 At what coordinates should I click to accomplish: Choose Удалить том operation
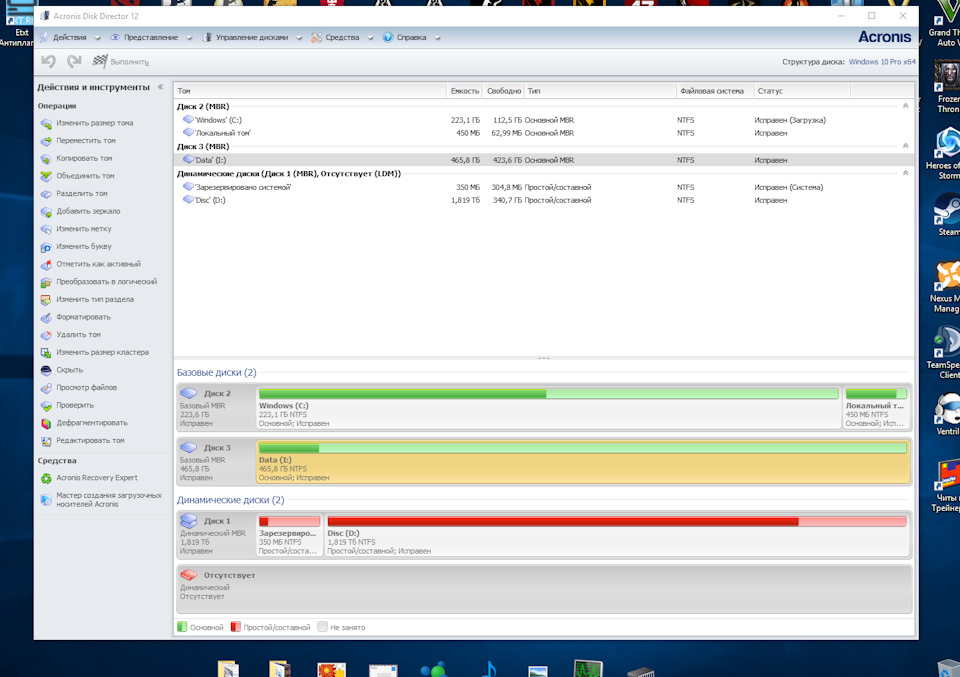point(71,335)
